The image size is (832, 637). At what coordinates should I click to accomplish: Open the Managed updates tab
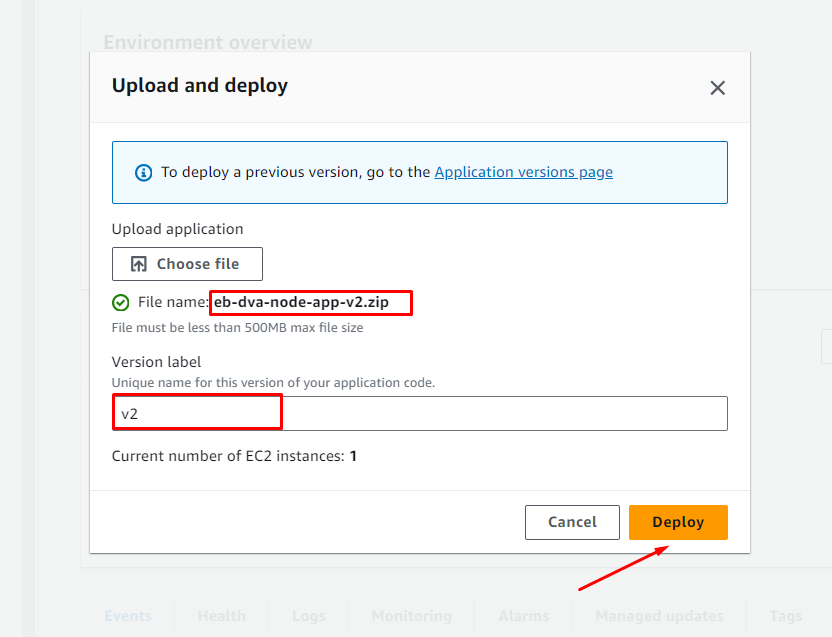(x=659, y=616)
